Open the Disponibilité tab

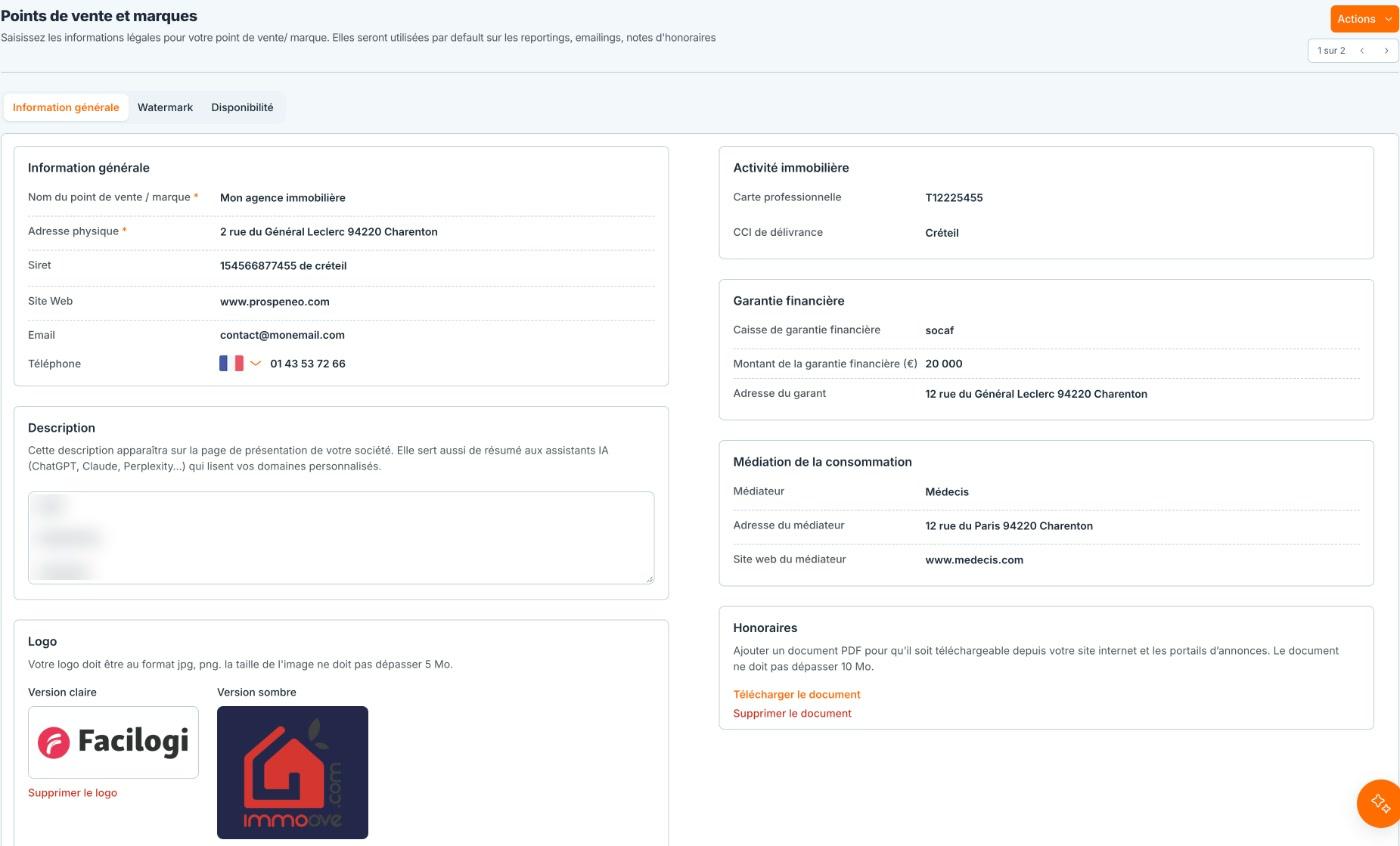242,107
